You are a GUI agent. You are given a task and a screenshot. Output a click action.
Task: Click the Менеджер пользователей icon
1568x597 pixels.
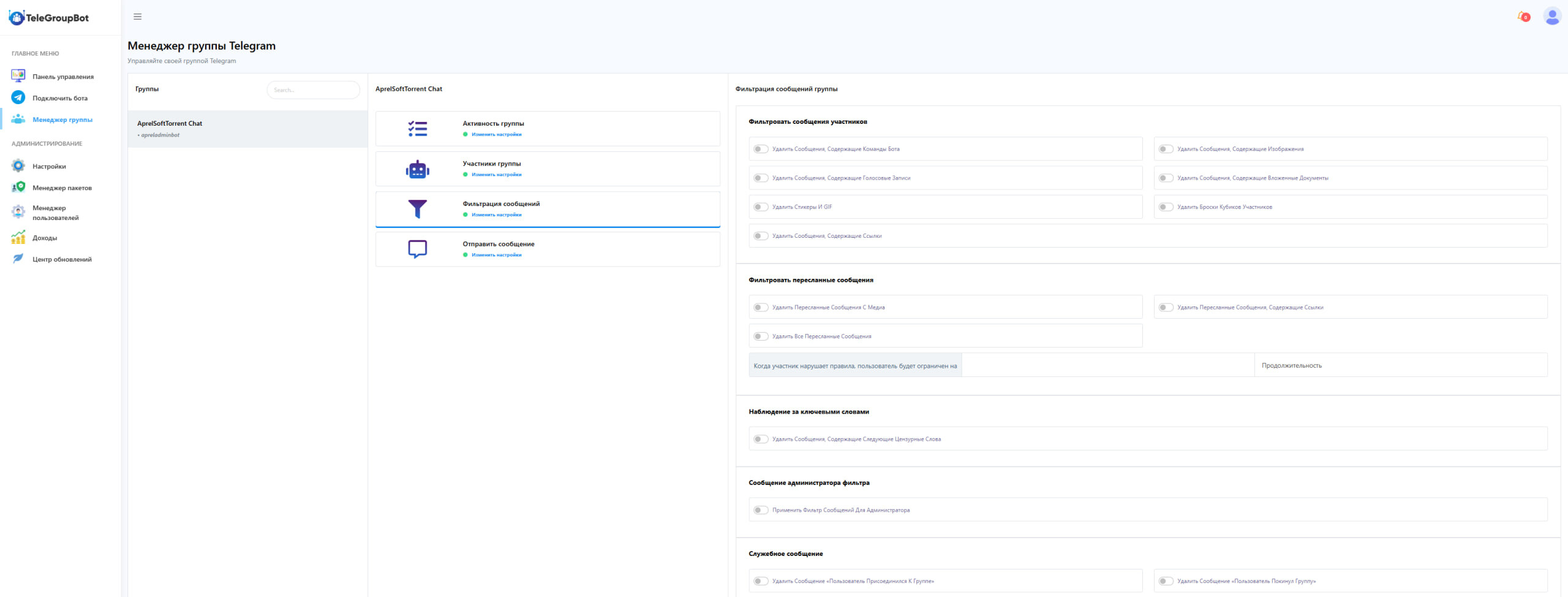click(x=18, y=212)
